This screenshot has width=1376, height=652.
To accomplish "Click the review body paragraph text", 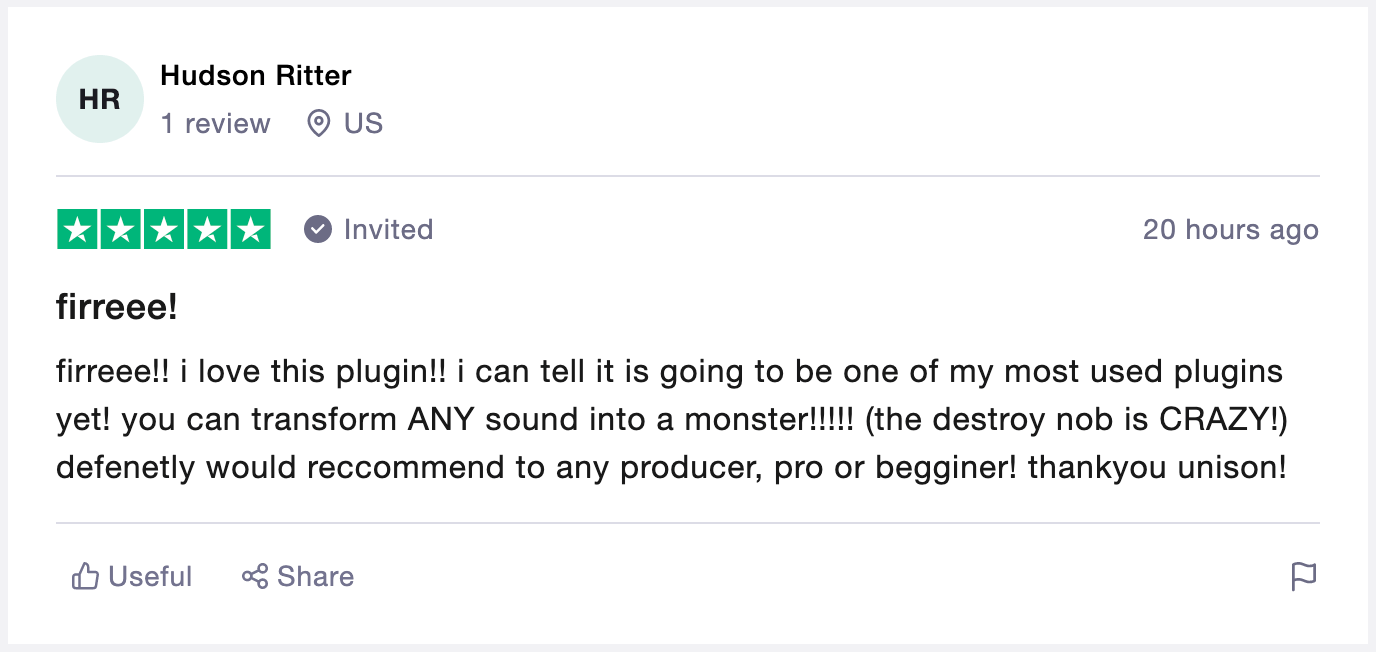I will point(670,420).
